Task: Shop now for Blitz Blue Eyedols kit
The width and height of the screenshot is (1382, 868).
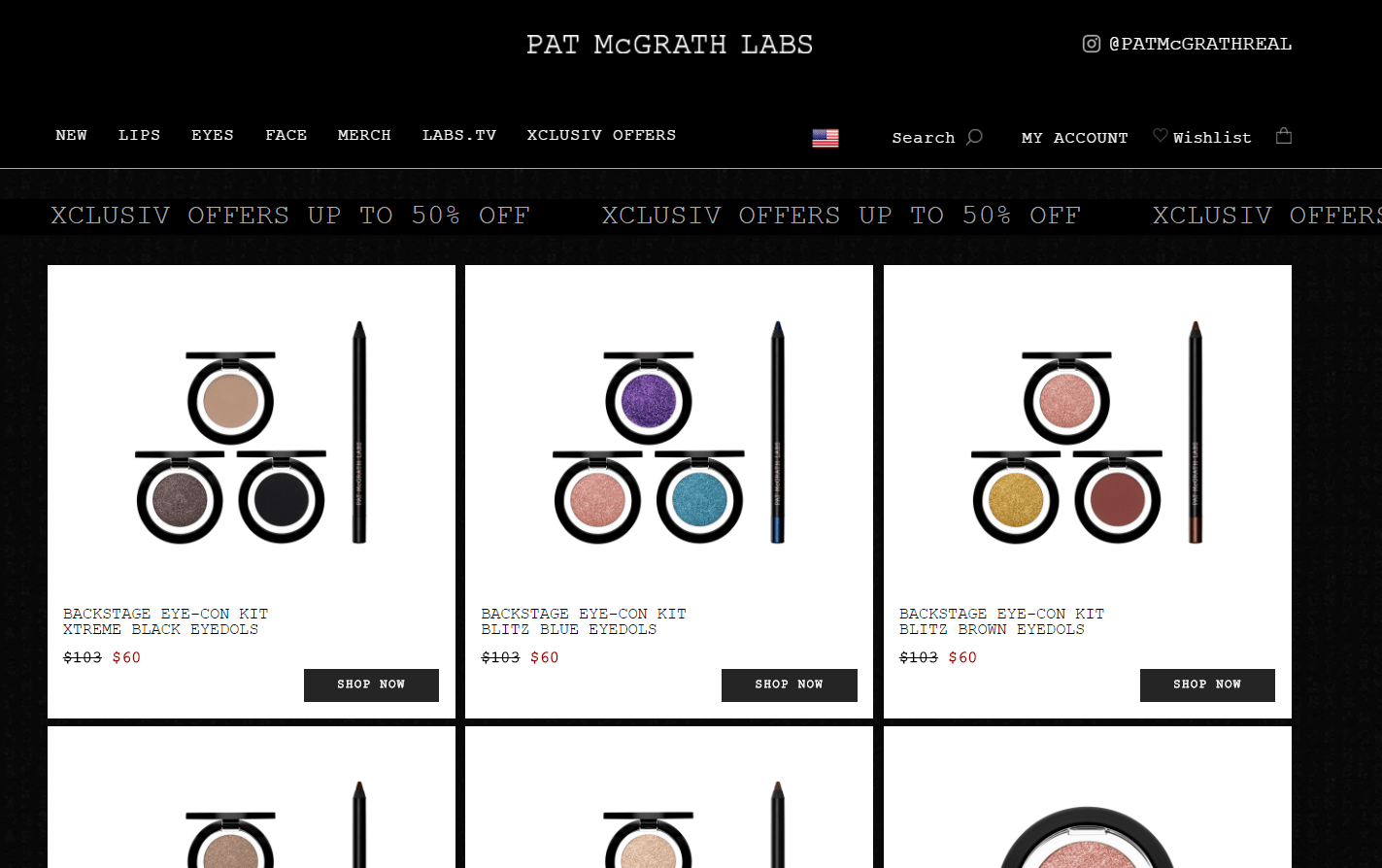Action: click(790, 684)
